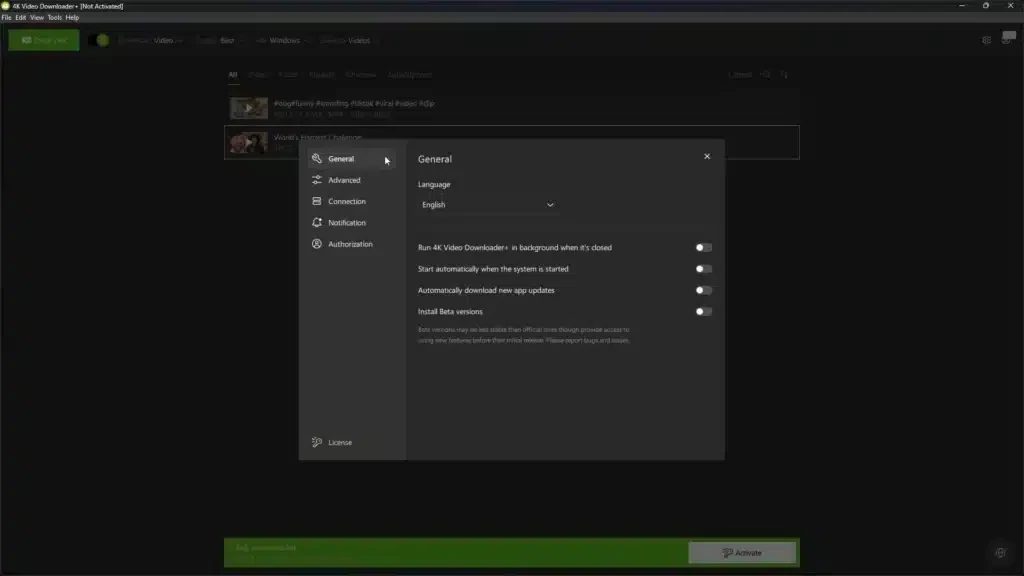The image size is (1024, 576).
Task: Open the For Windows dropdown in toolbar
Action: pos(284,41)
